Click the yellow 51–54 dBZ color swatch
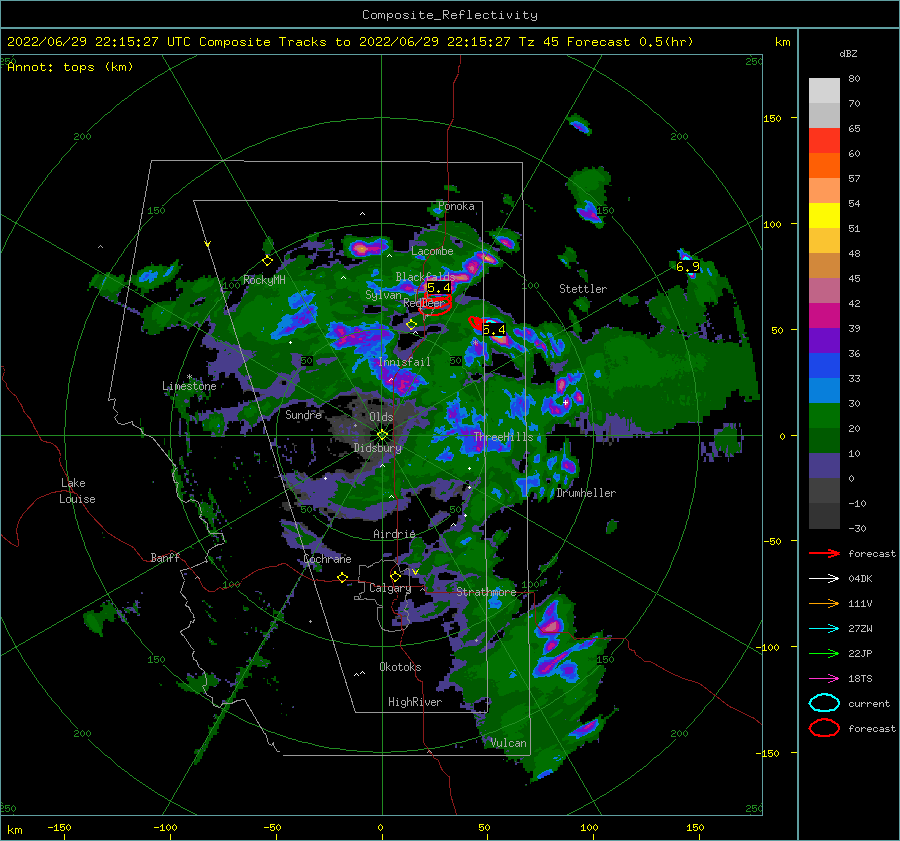The image size is (900, 841). 824,216
